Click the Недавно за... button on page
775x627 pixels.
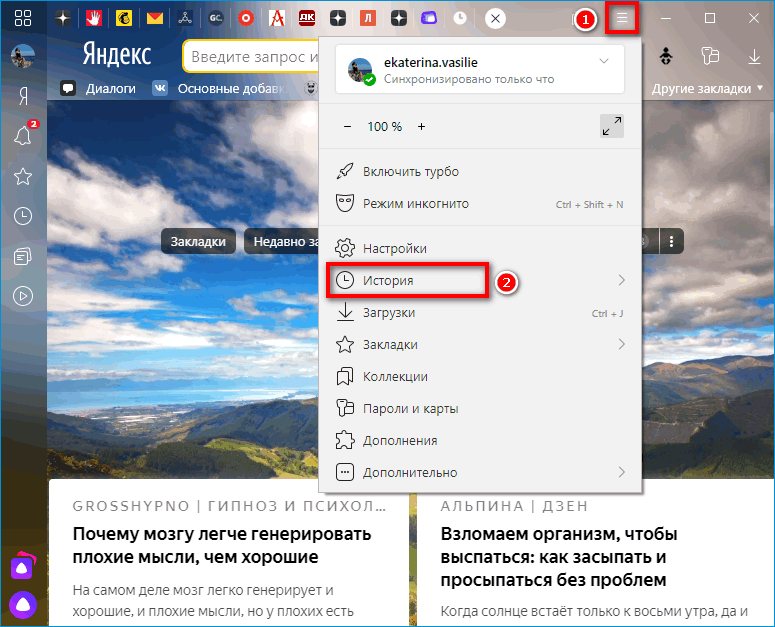(x=282, y=241)
